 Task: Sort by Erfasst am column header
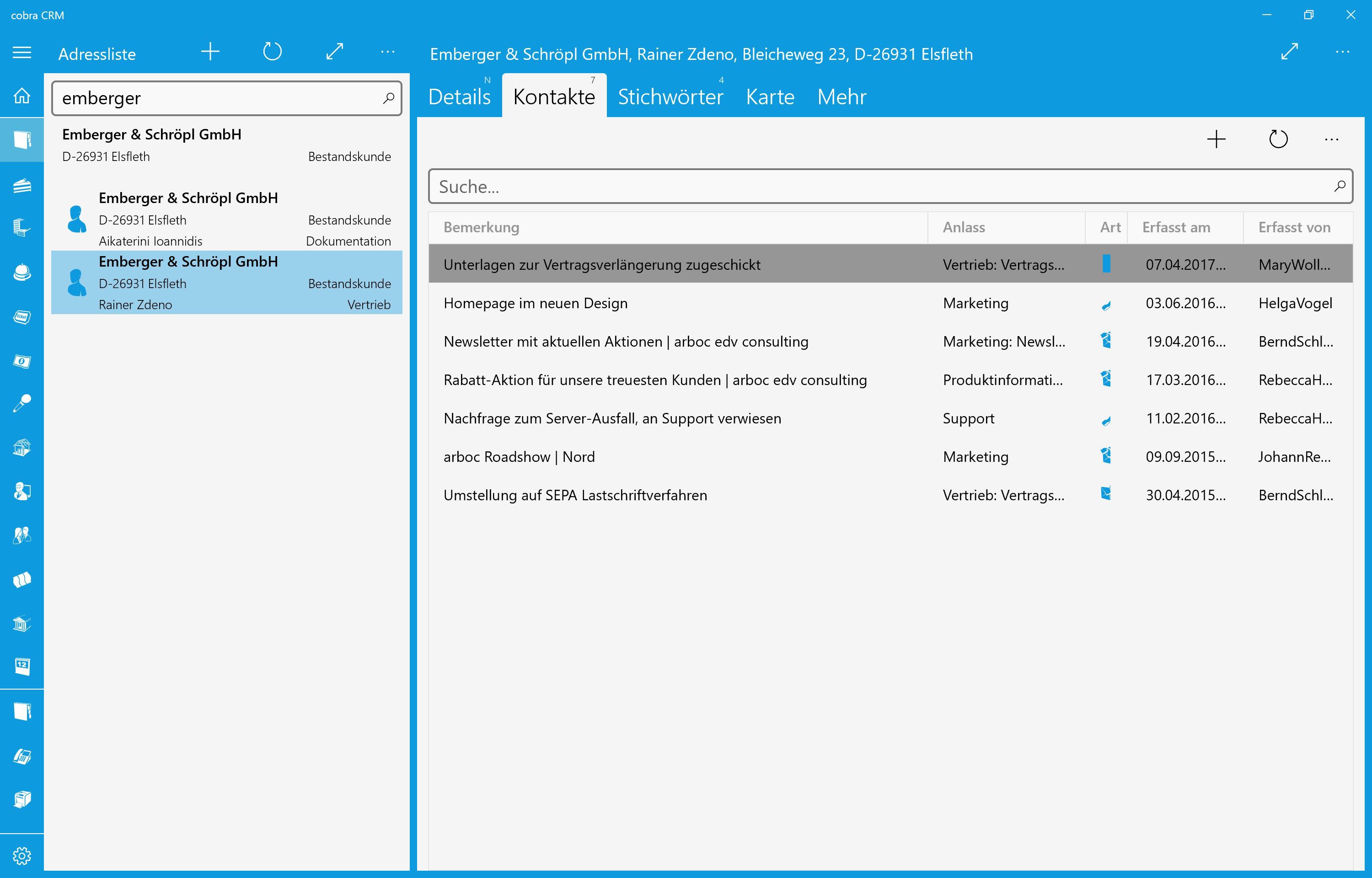(1176, 227)
